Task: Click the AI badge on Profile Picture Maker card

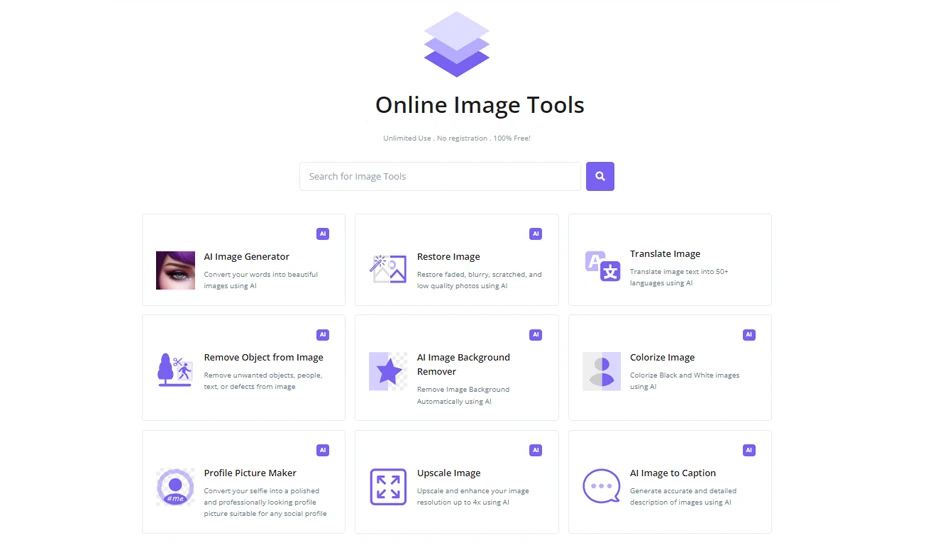Action: click(x=322, y=450)
